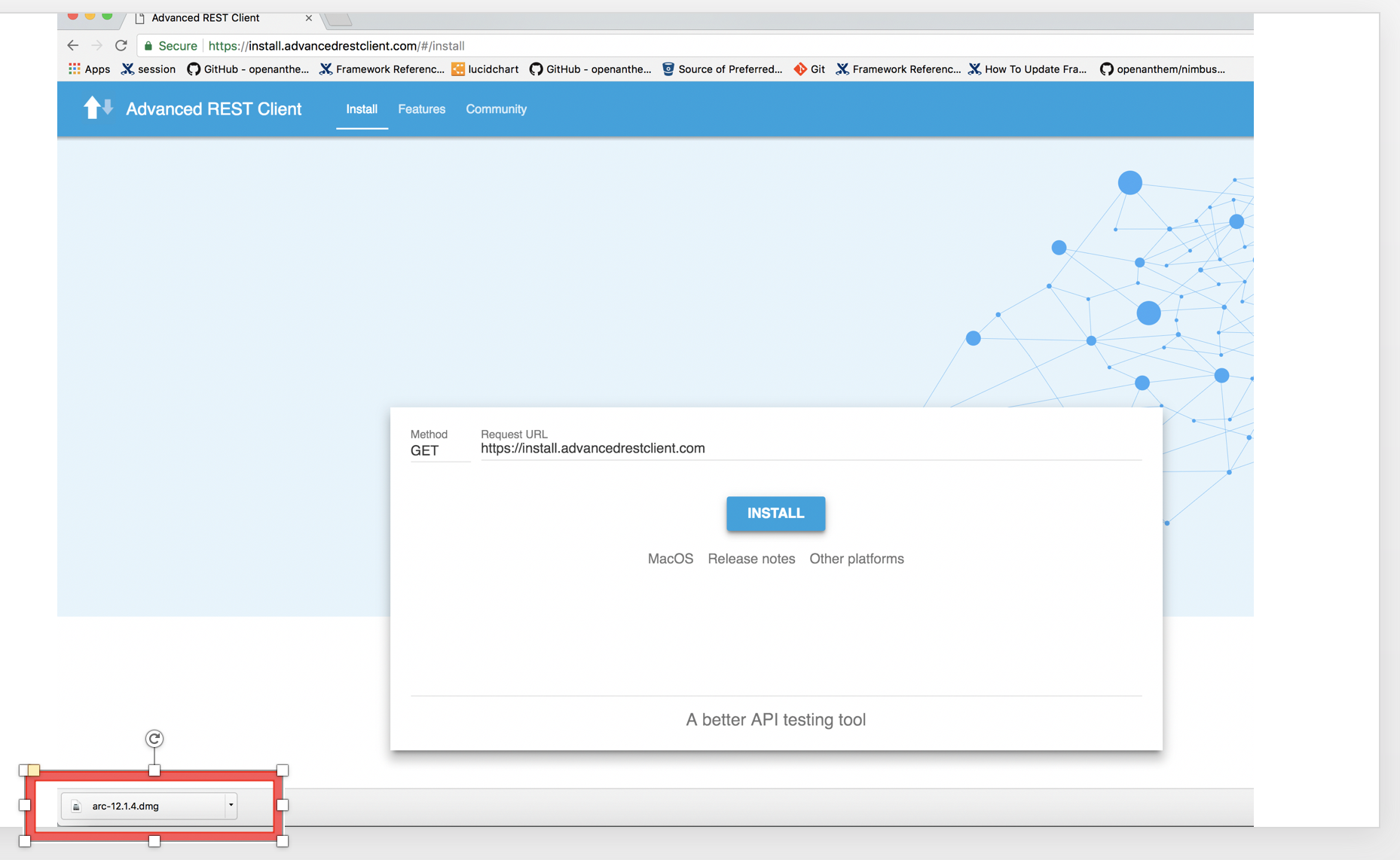
Task: Click the rotate handle above the selection
Action: click(x=154, y=739)
